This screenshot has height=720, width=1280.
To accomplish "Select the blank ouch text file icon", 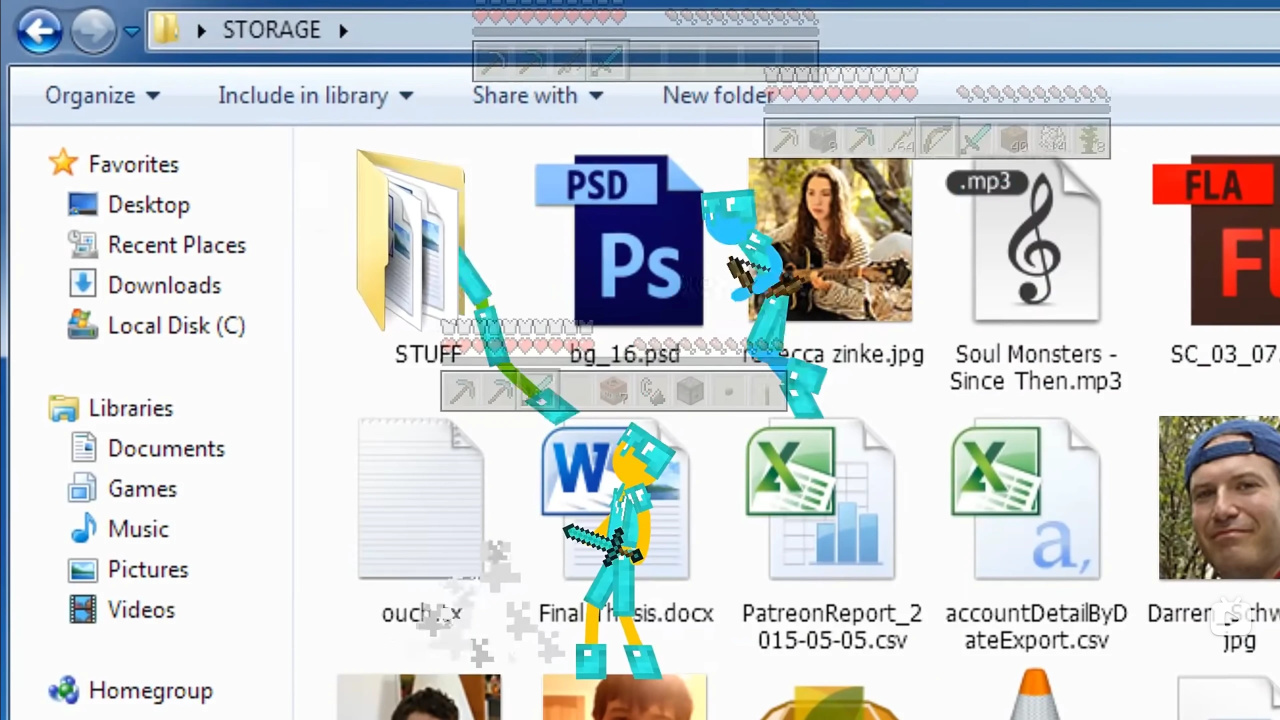I will coord(421,499).
